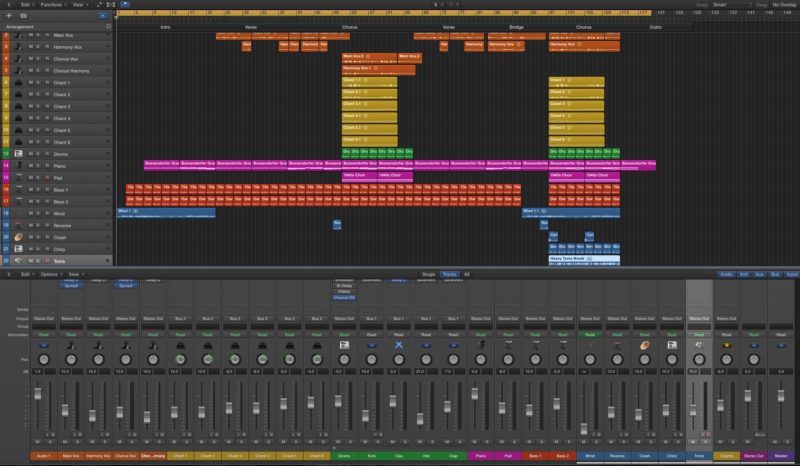The image size is (800, 466).
Task: Open the mixer Edit dropdown menu
Action: click(27, 275)
